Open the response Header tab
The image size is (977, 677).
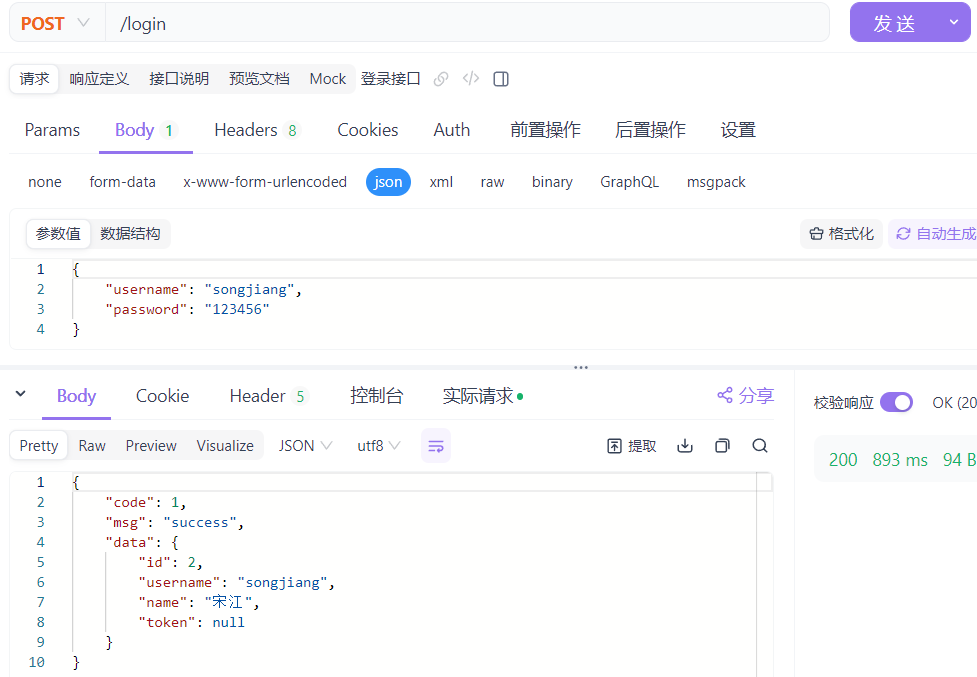pyautogui.click(x=269, y=396)
